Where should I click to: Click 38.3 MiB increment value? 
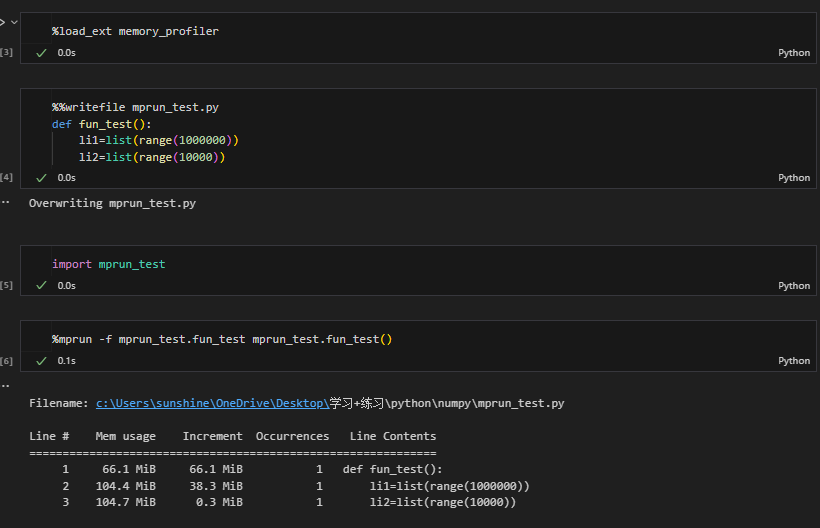(x=216, y=486)
